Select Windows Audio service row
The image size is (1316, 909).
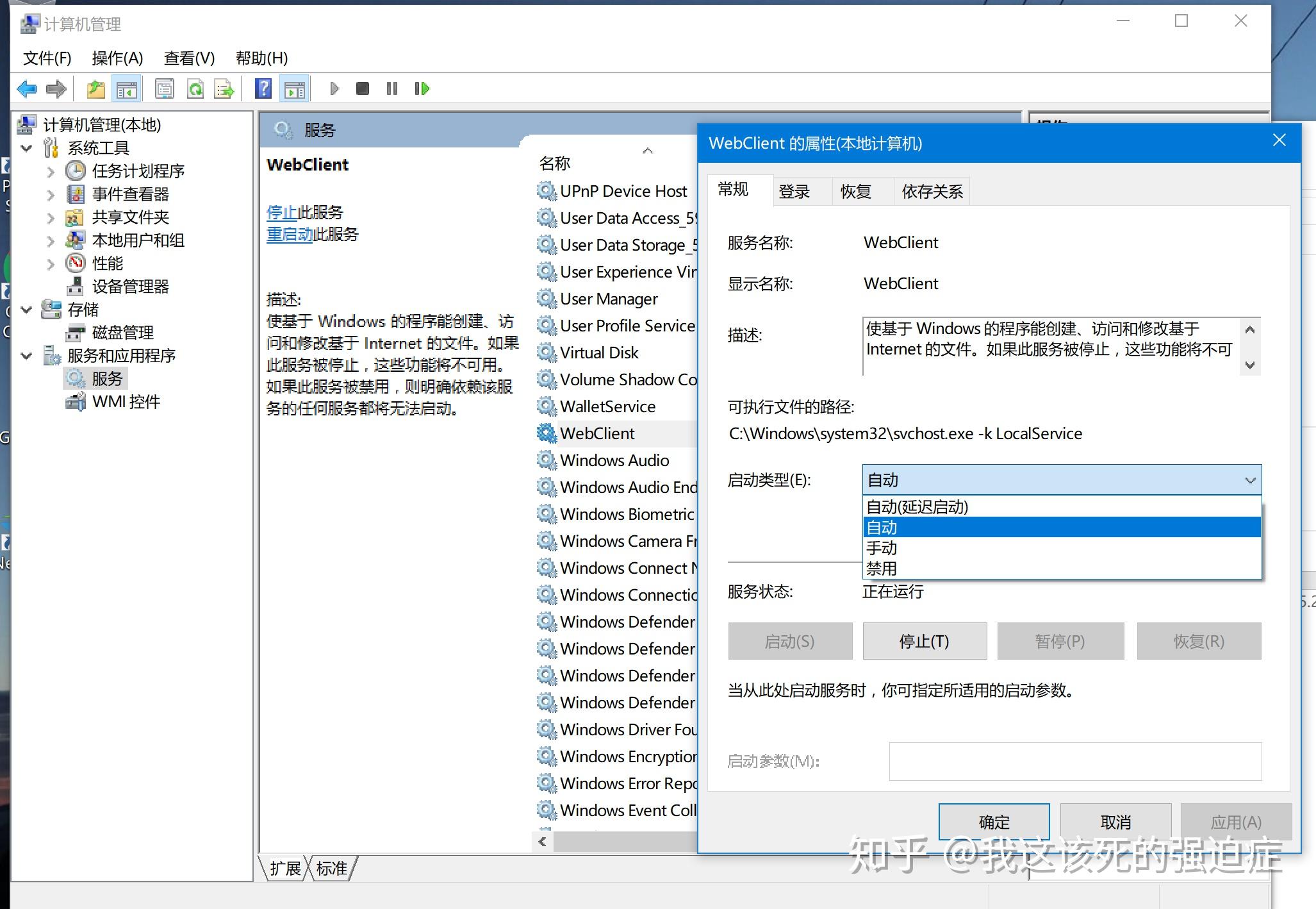tap(614, 460)
